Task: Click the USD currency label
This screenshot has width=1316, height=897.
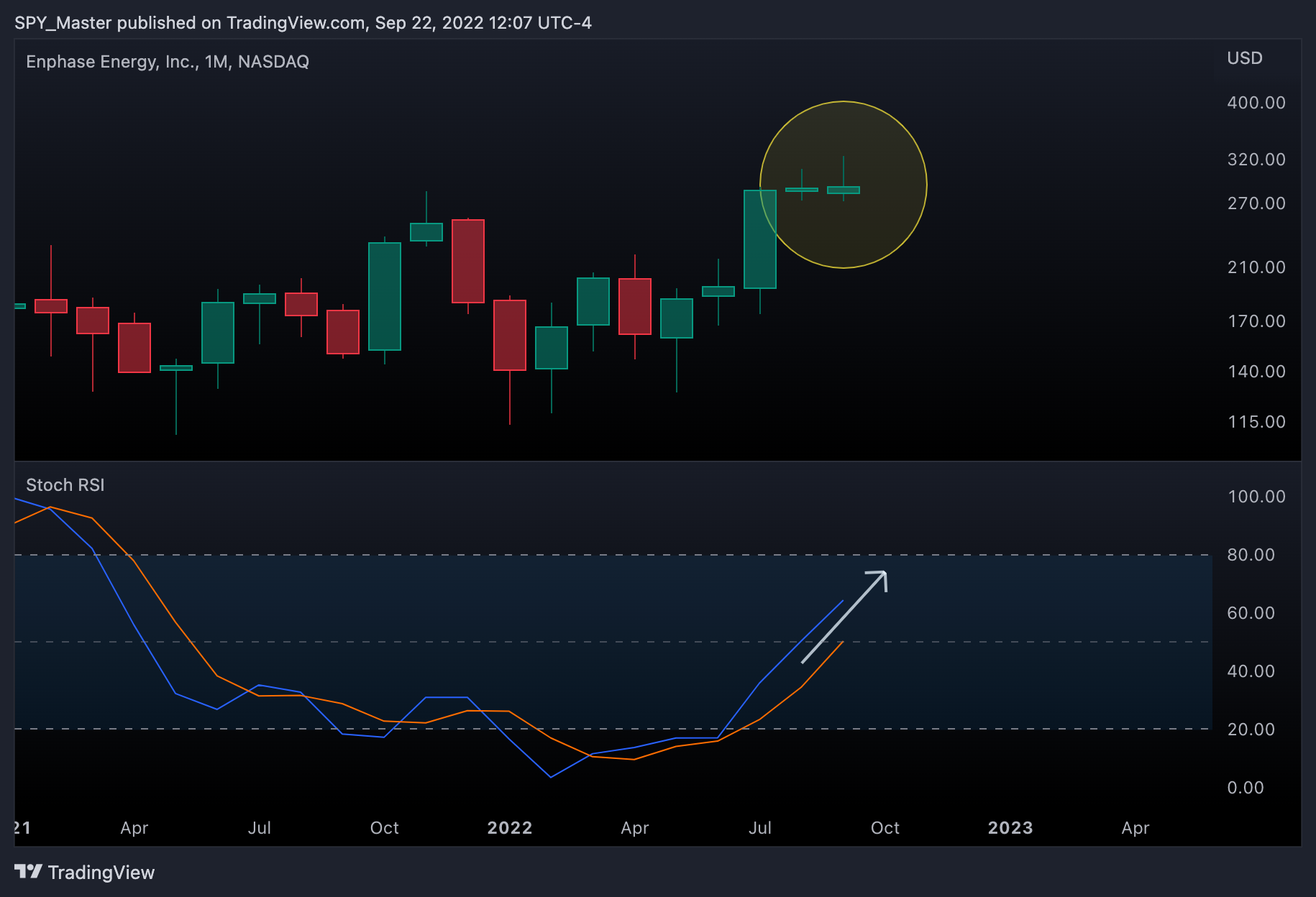Action: tap(1245, 58)
